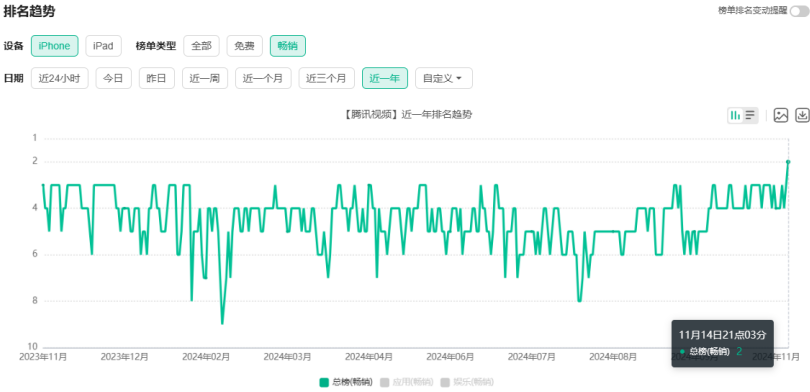Viewport: 810px width, 392px height.
Task: Click 2024年04月 axis label
Action: (x=369, y=357)
